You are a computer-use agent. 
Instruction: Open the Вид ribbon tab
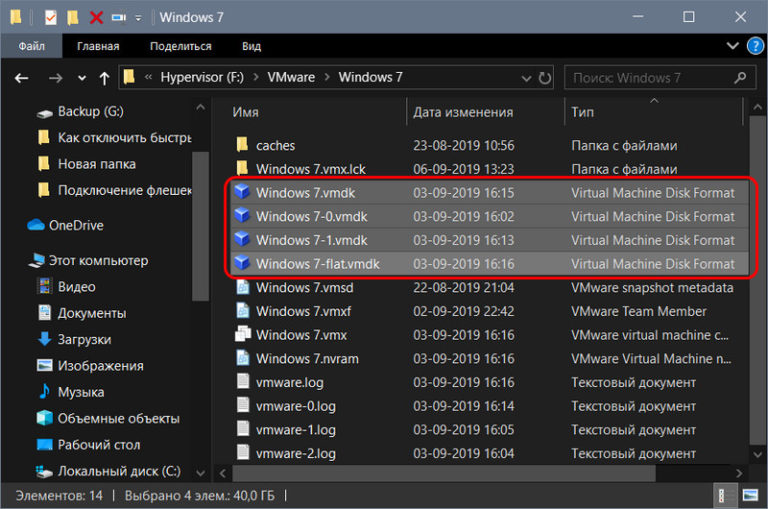click(251, 46)
